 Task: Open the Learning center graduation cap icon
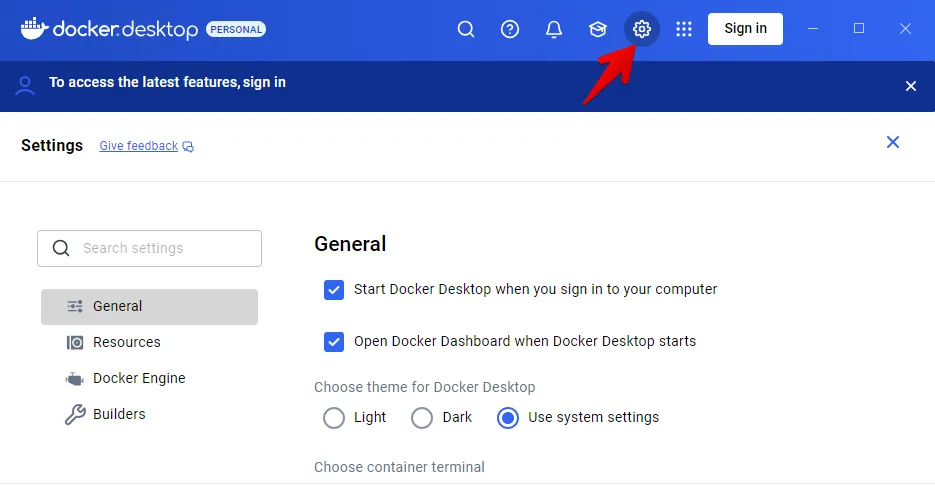(x=597, y=29)
